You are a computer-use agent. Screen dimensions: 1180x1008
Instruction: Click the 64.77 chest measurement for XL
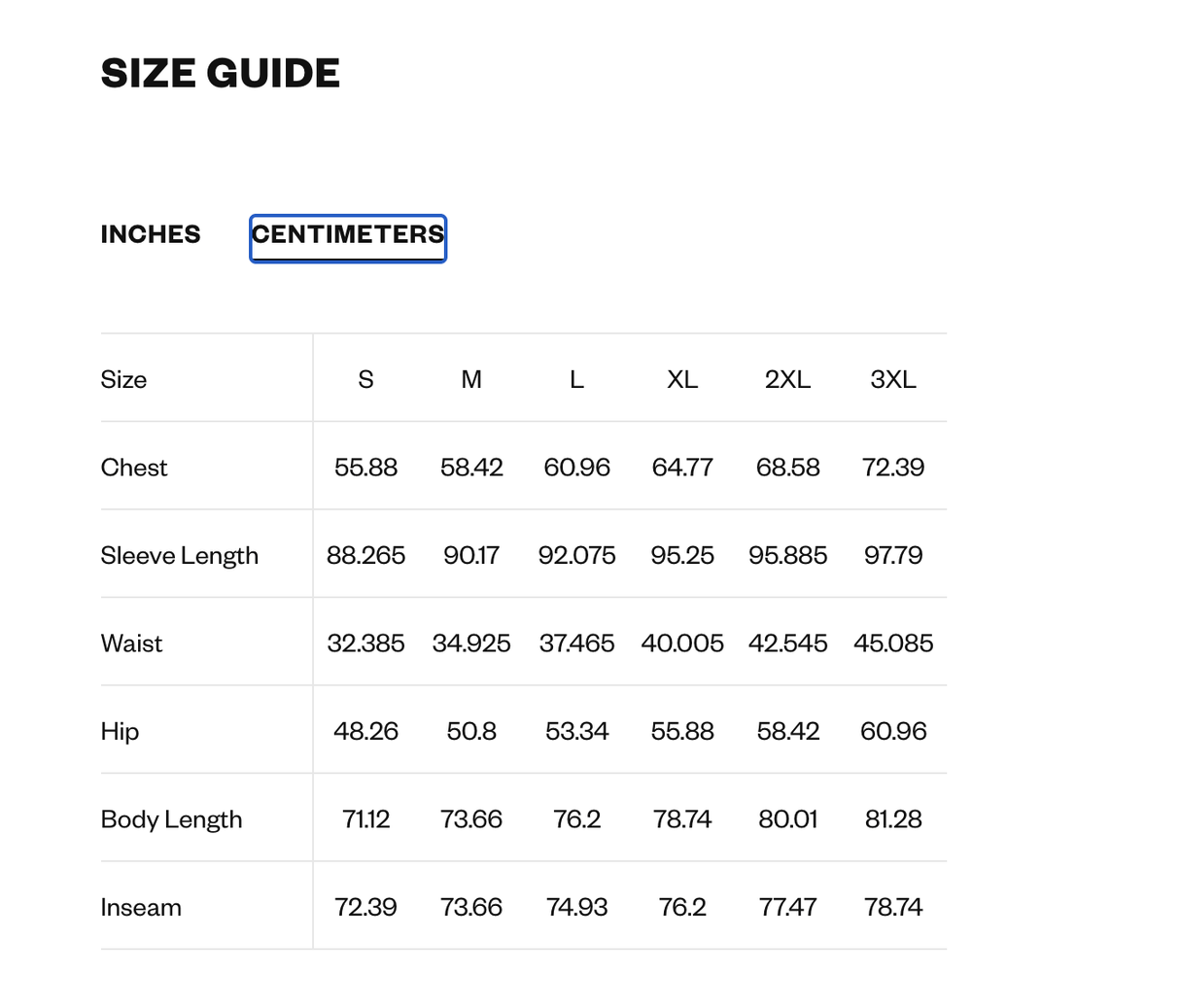point(682,468)
